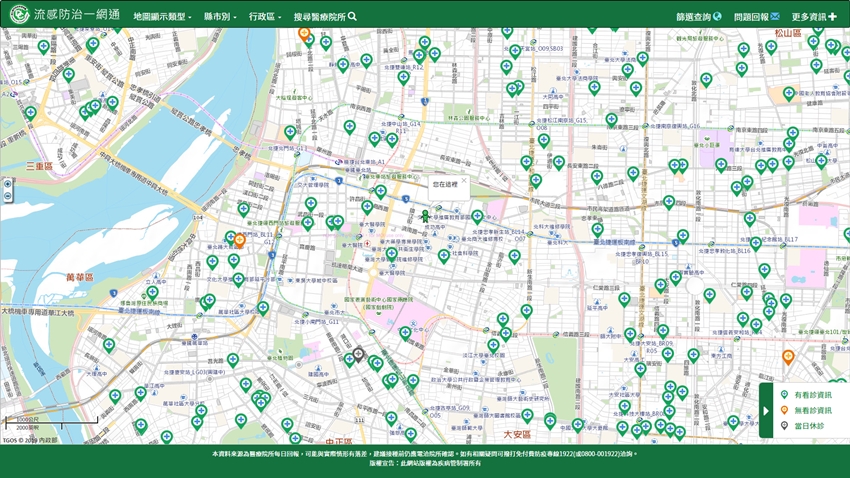The image size is (850, 478).
Task: Click the 您在這裡 map popup label
Action: pyautogui.click(x=445, y=184)
